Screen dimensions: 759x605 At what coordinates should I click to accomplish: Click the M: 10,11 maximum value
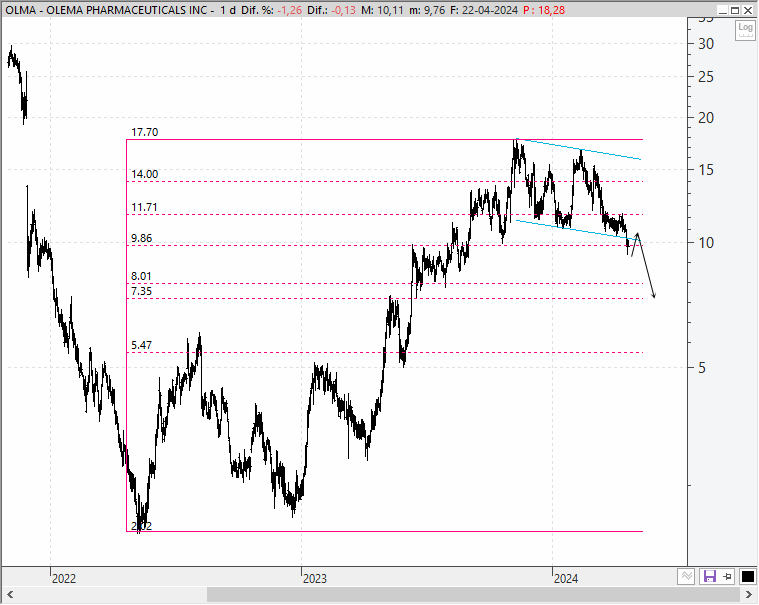point(382,10)
